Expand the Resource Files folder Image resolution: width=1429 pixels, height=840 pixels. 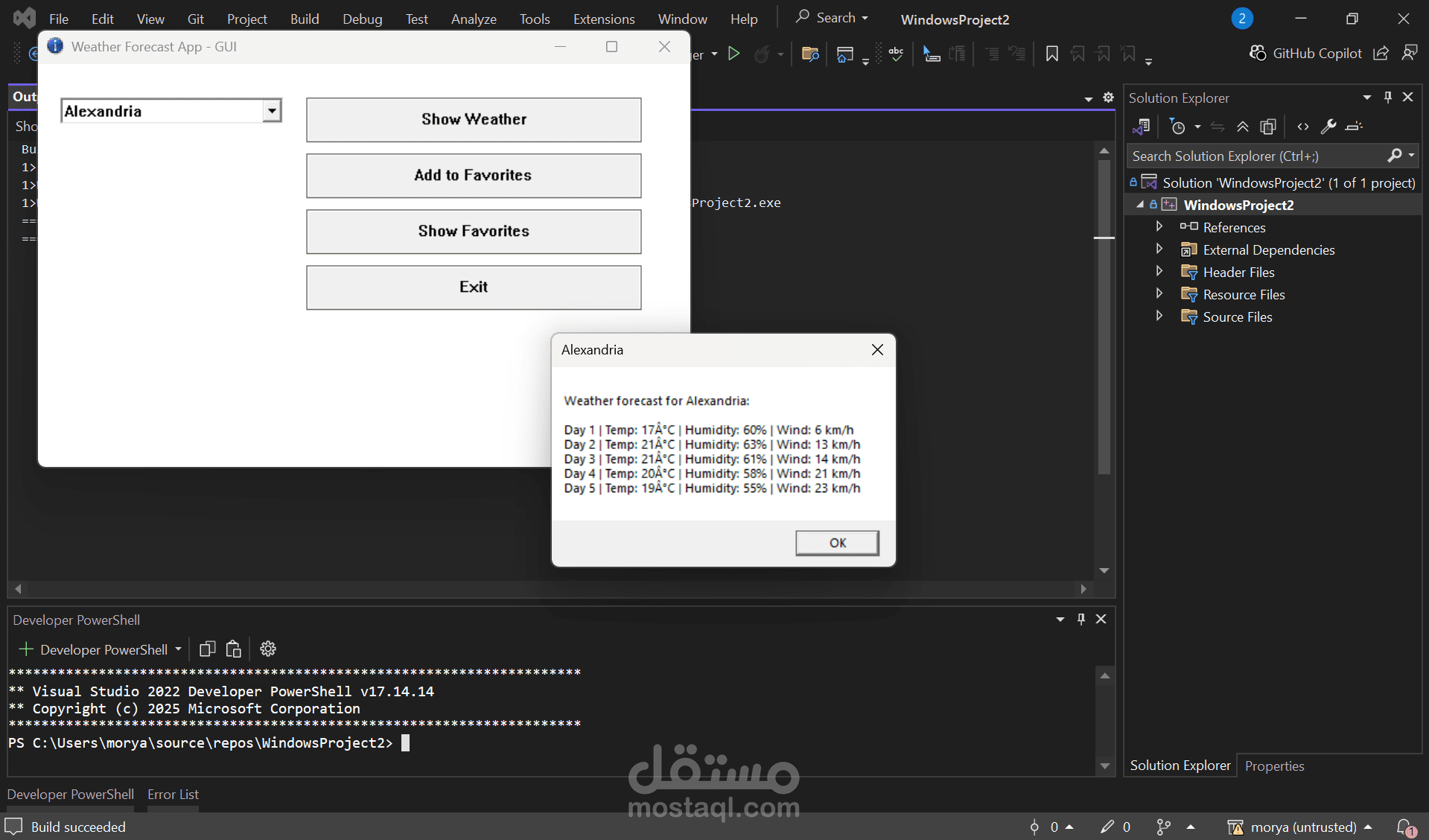tap(1159, 293)
